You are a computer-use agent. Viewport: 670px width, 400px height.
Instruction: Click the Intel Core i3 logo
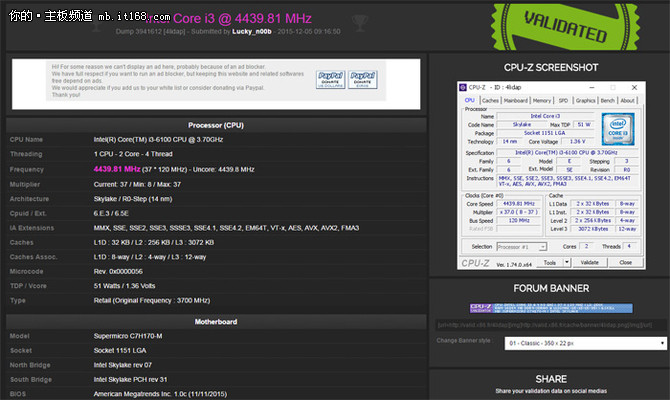coord(618,129)
